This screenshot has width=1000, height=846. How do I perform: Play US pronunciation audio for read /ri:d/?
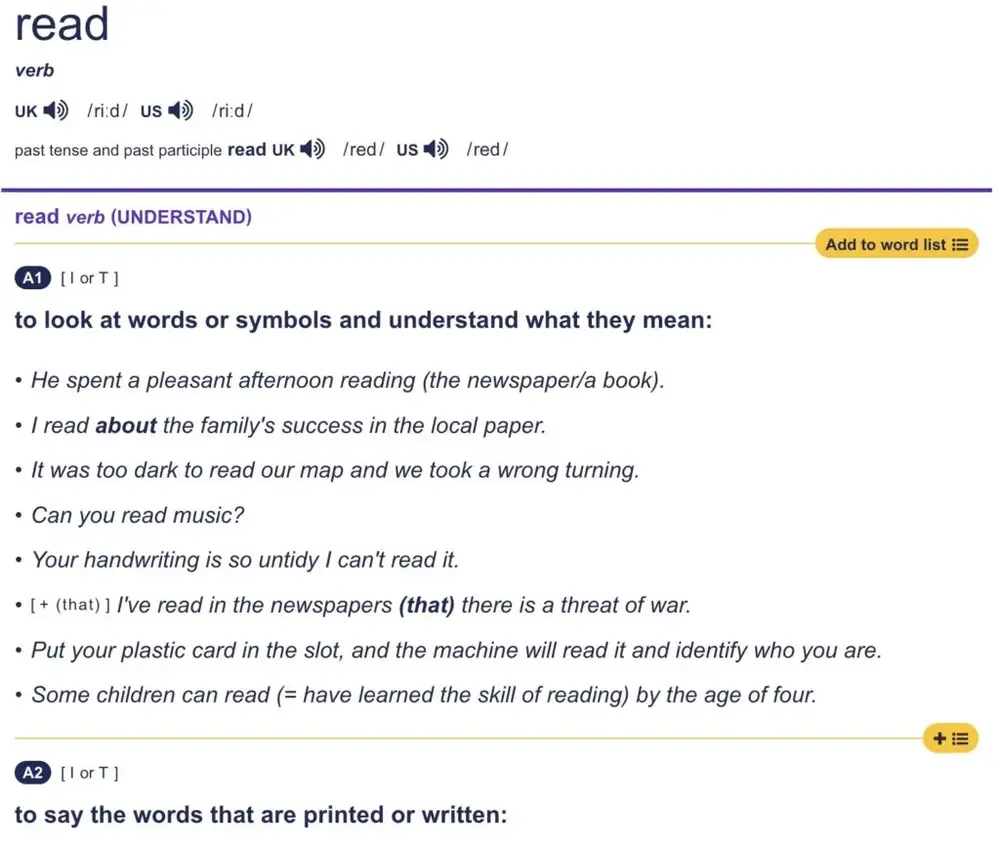pyautogui.click(x=180, y=111)
